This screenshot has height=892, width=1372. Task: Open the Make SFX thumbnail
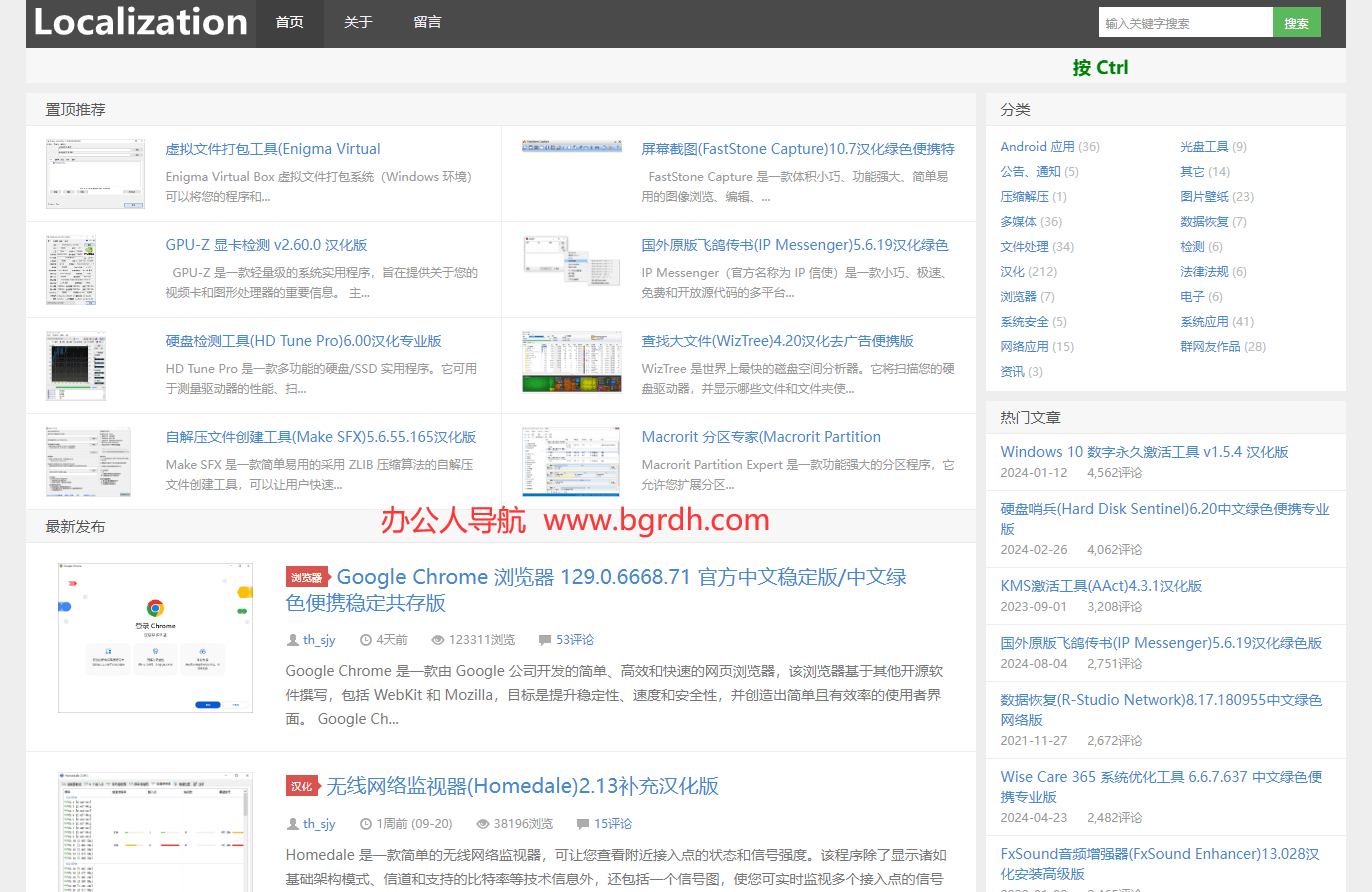88,462
